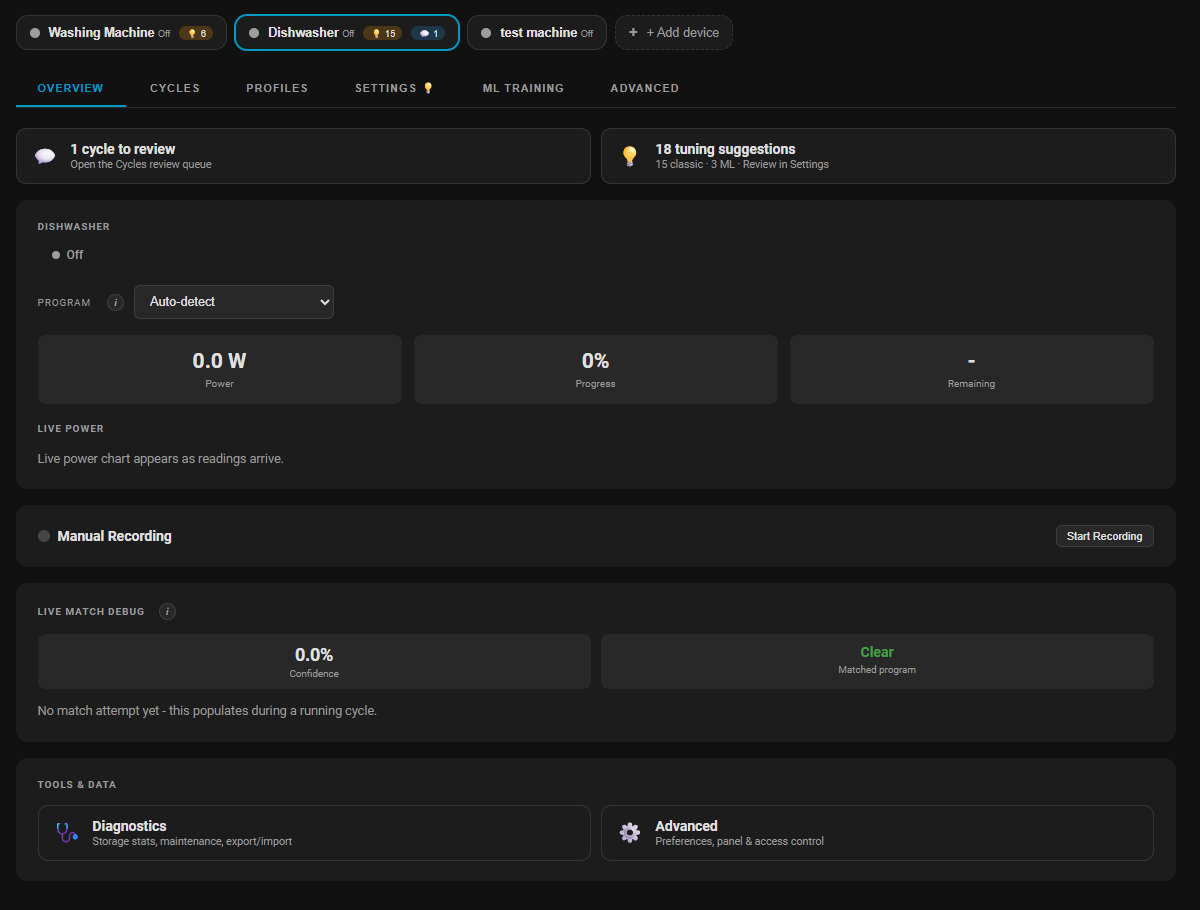Open the Settings tab
This screenshot has height=910, width=1200.
pos(395,88)
